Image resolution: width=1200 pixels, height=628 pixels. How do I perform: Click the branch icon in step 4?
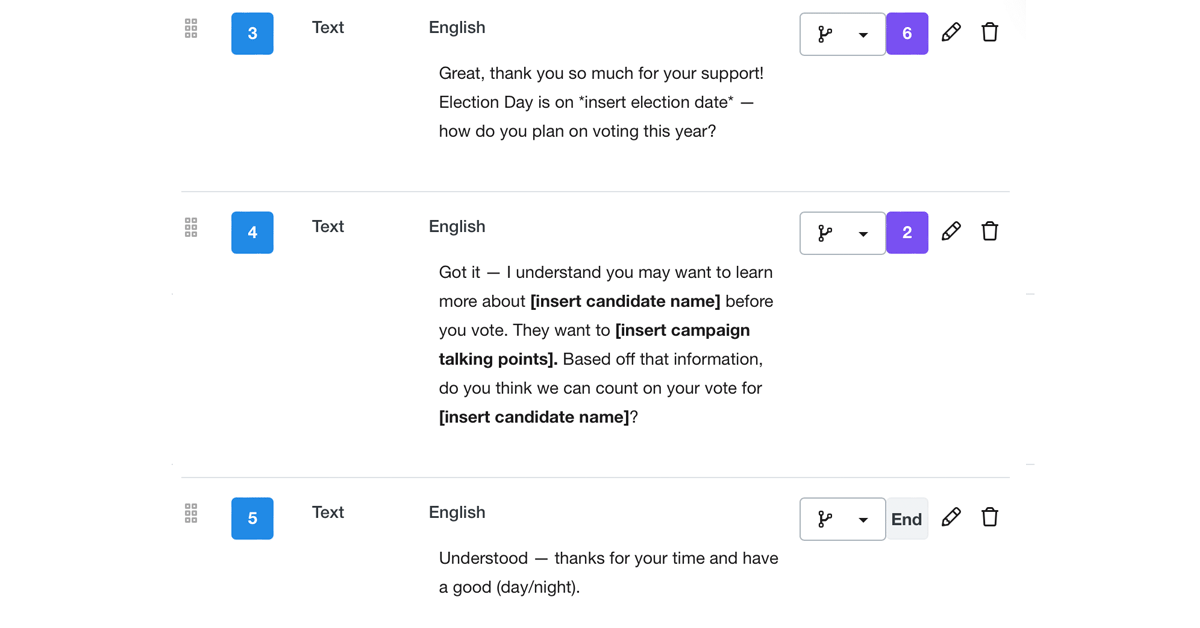[x=825, y=234]
